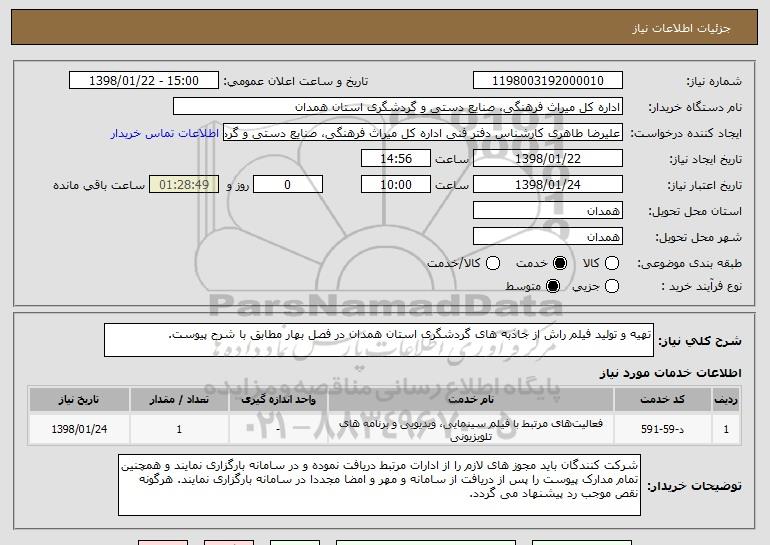
Task: Click the طبقه بندی موضوعی label
Action: tap(689, 263)
